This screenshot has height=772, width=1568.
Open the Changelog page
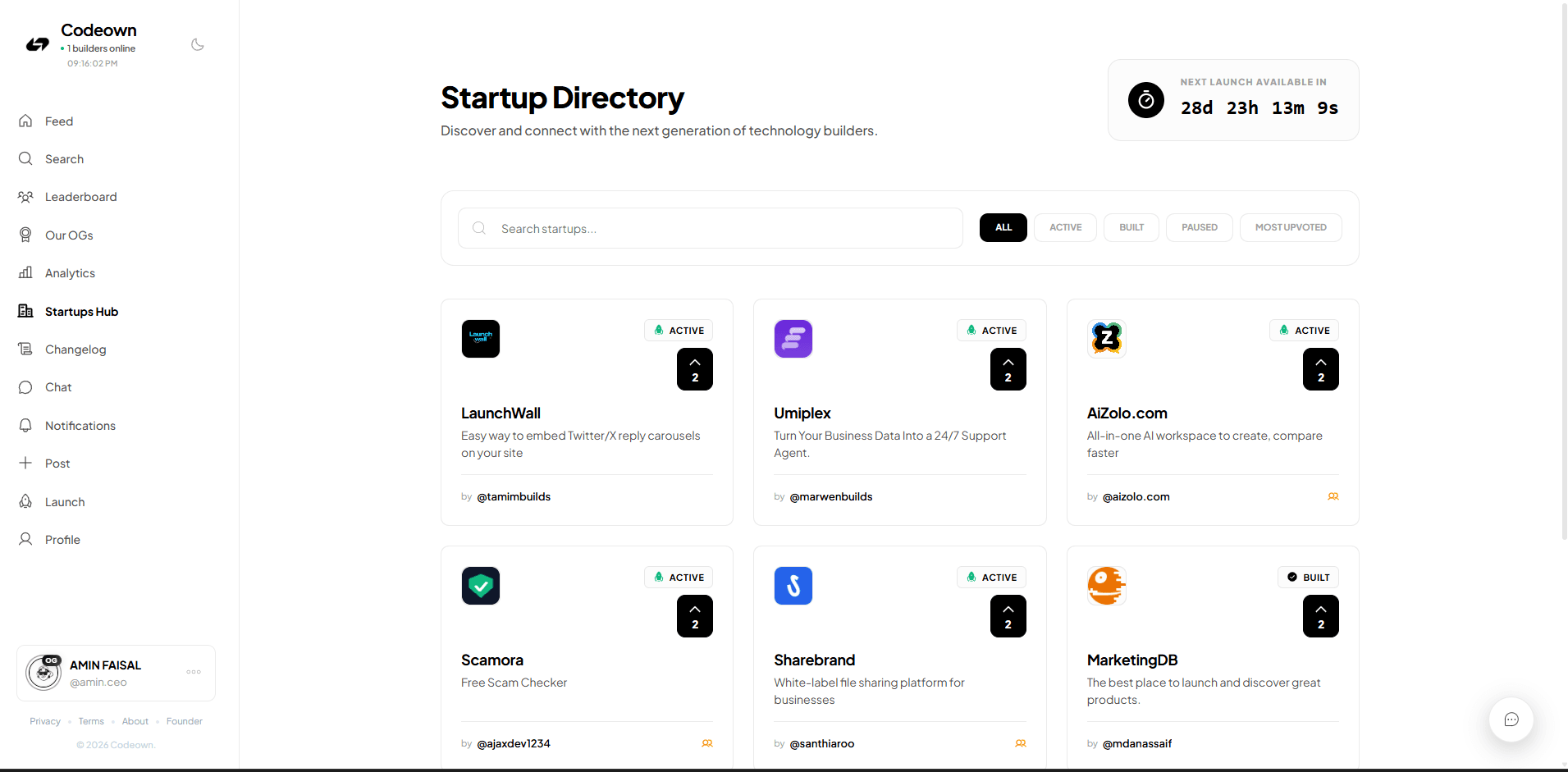[25, 349]
